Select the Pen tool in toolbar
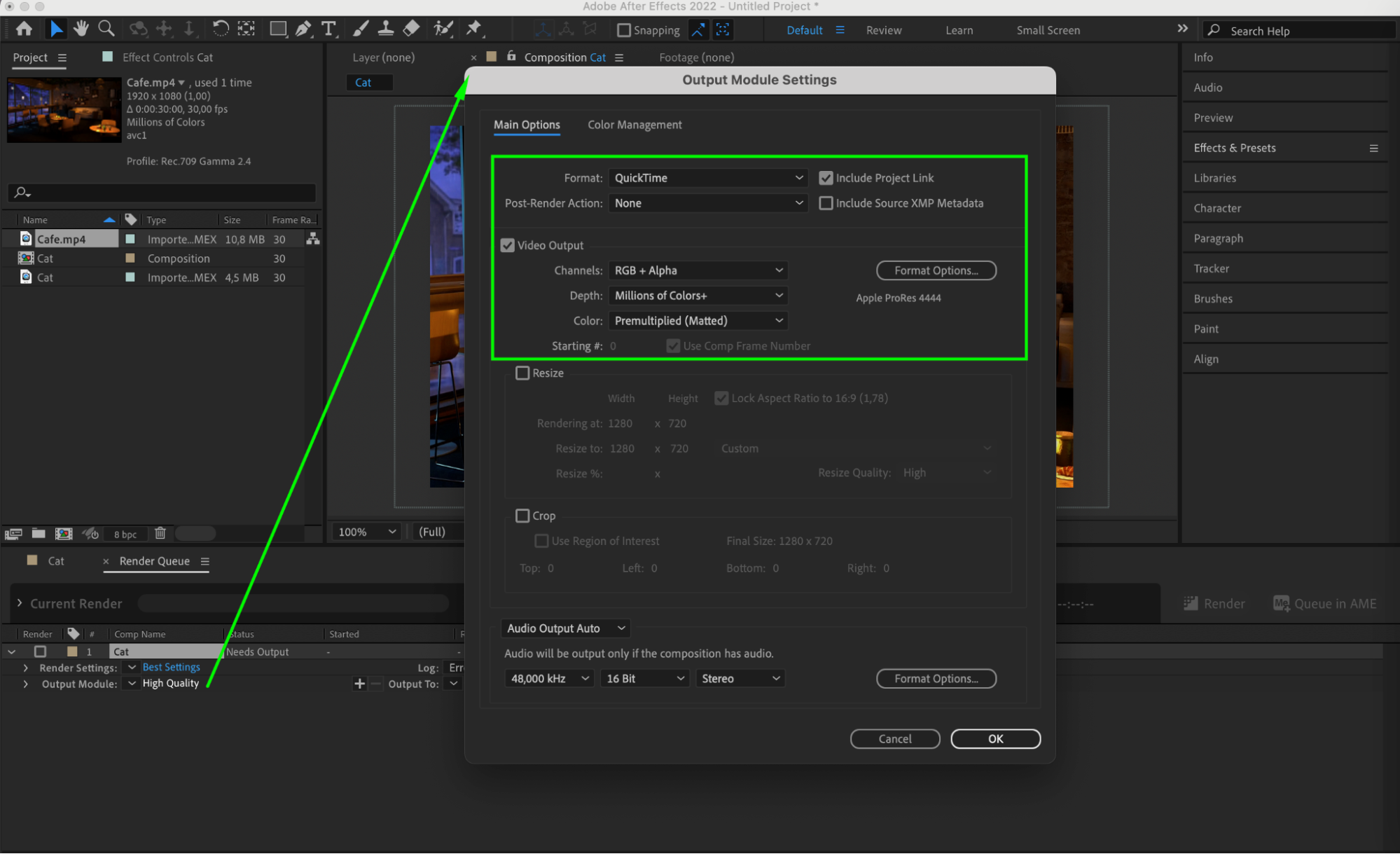This screenshot has width=1400, height=854. 303,29
